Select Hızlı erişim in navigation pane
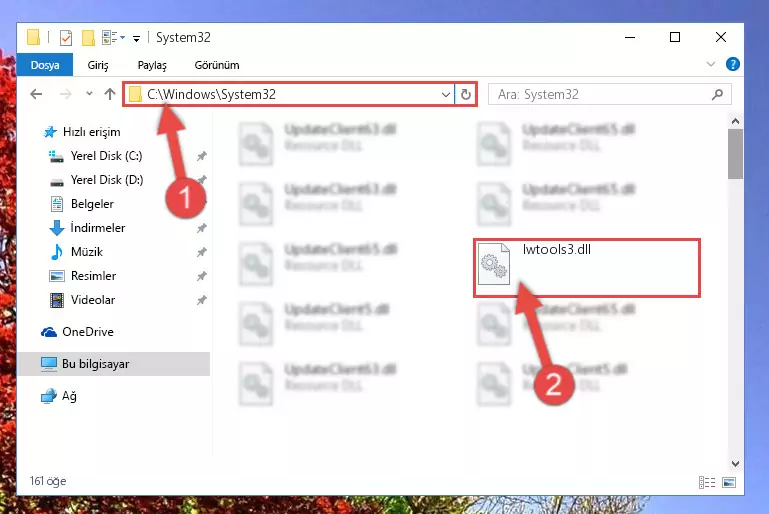 91,132
